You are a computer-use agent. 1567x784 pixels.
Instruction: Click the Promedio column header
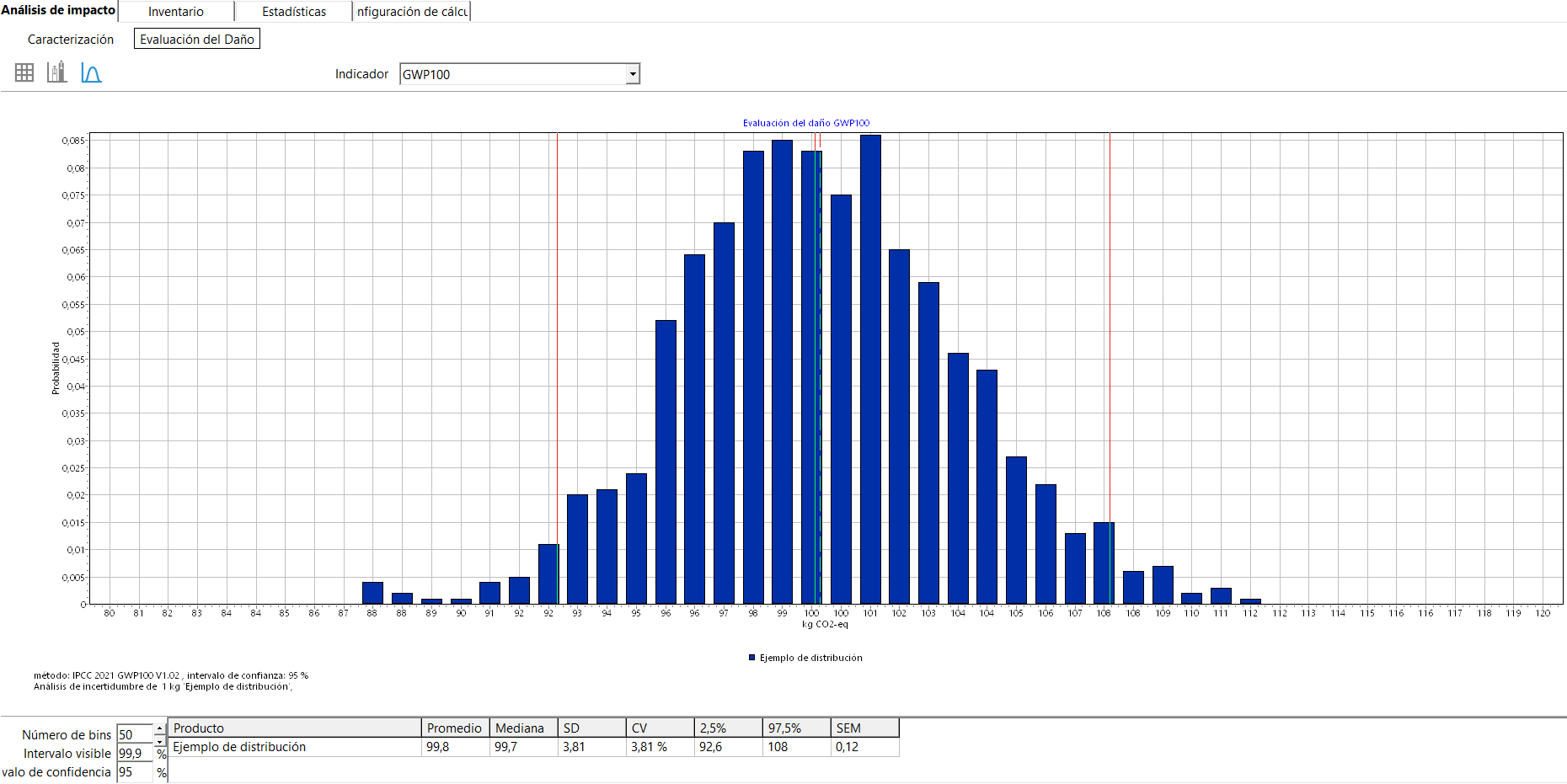coord(455,728)
